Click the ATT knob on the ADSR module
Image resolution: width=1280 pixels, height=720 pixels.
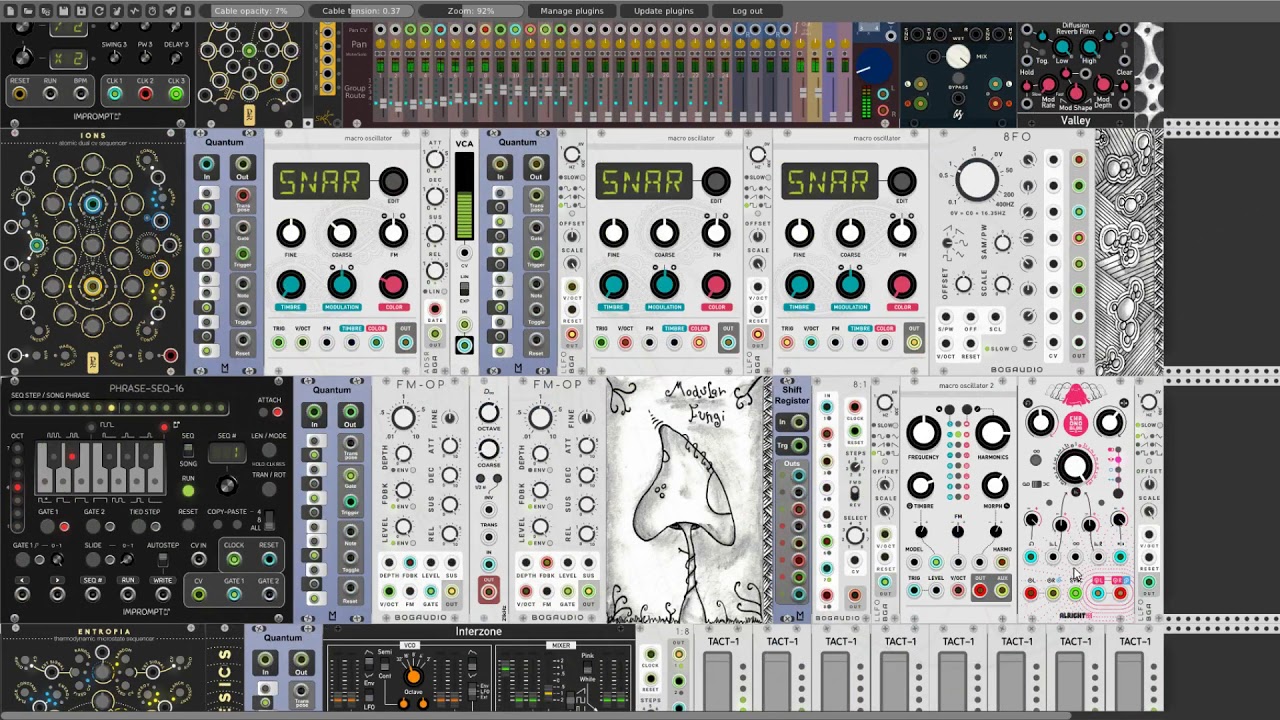pos(435,160)
